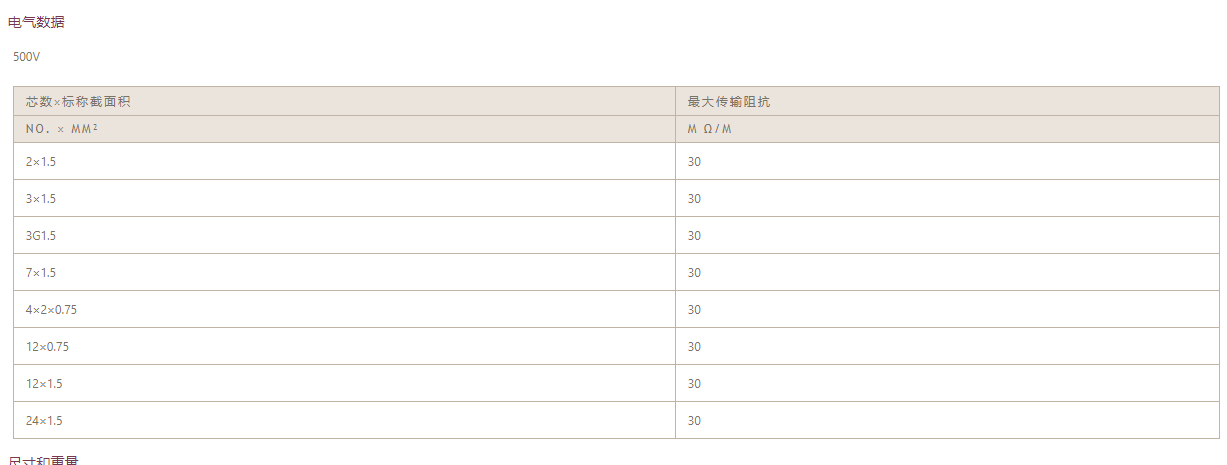This screenshot has height=465, width=1227.
Task: Click the 12×0.75 table cell
Action: point(47,347)
